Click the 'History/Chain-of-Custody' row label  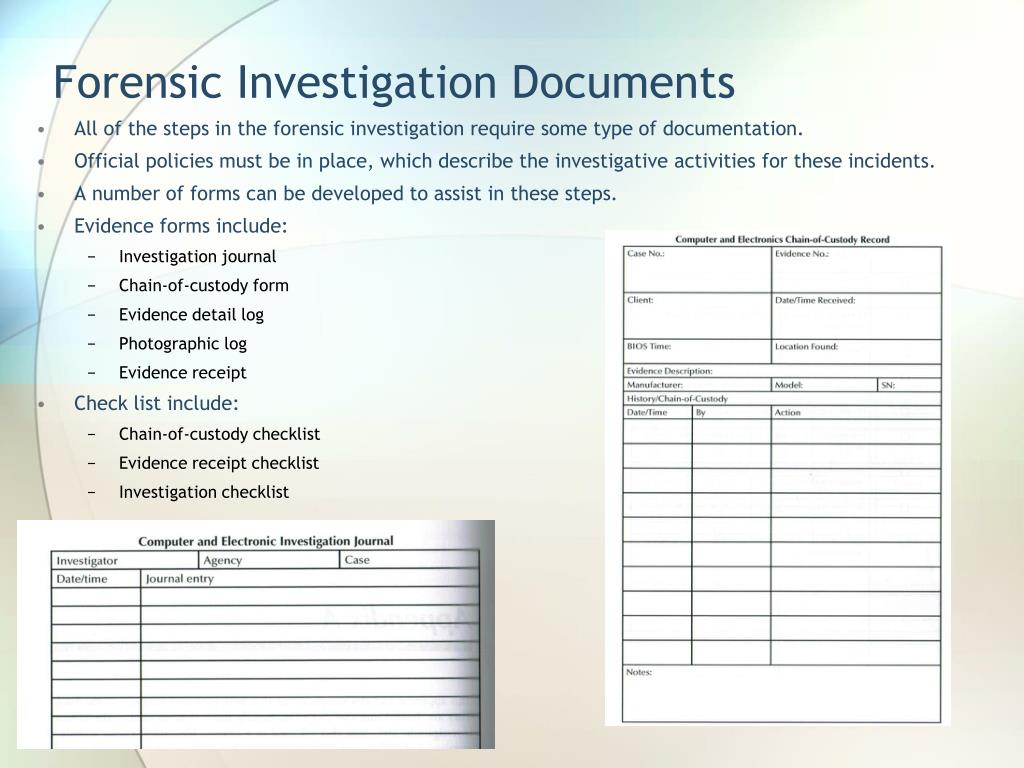point(677,398)
